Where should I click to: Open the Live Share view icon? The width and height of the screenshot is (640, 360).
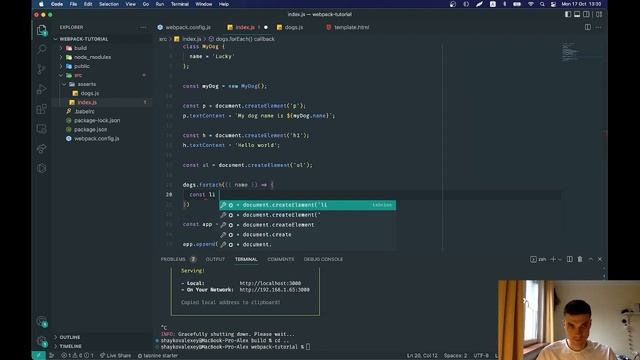pos(42,149)
